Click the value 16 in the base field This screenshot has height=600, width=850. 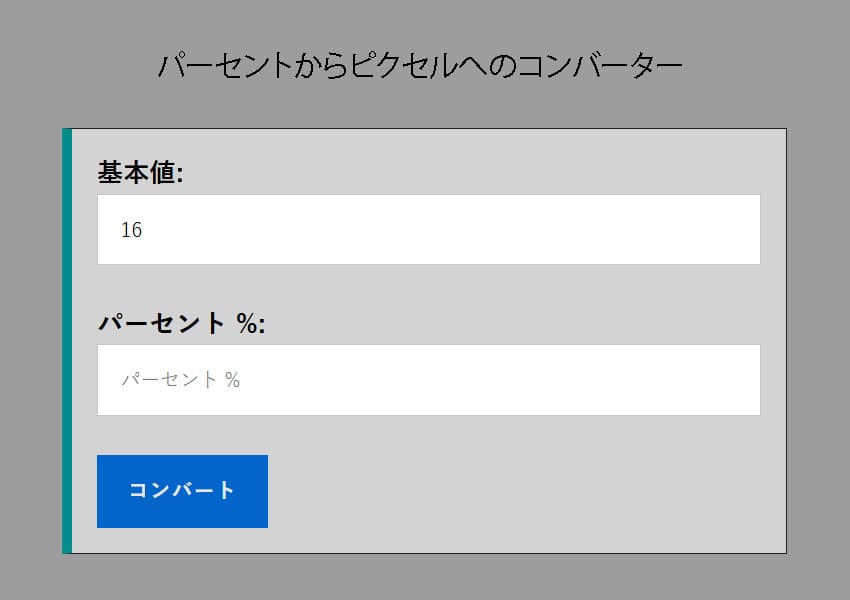pyautogui.click(x=132, y=230)
